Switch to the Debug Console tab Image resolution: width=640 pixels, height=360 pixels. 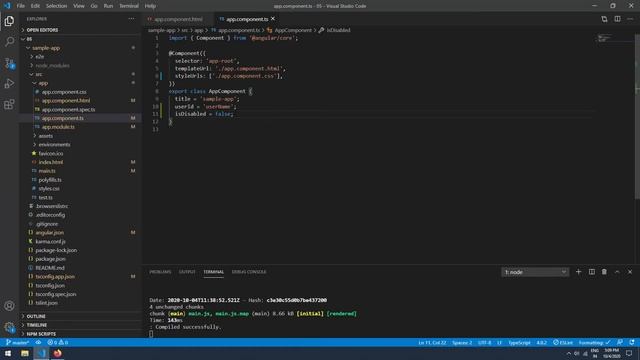tap(249, 272)
